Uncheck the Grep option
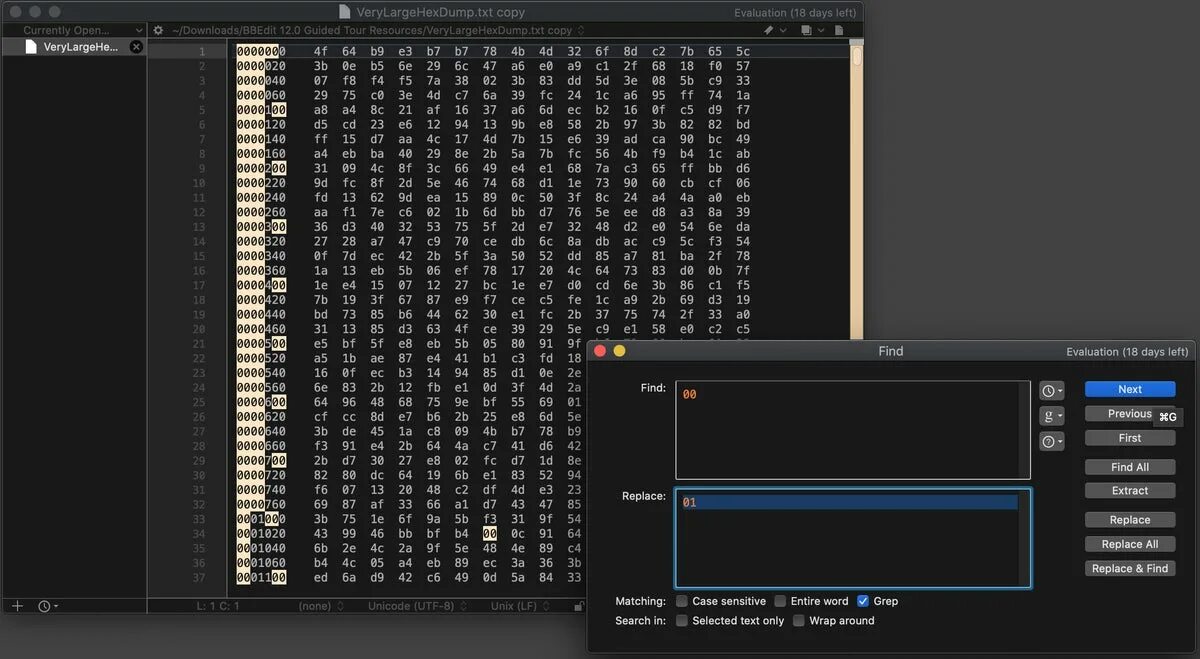The height and width of the screenshot is (659, 1200). 863,601
